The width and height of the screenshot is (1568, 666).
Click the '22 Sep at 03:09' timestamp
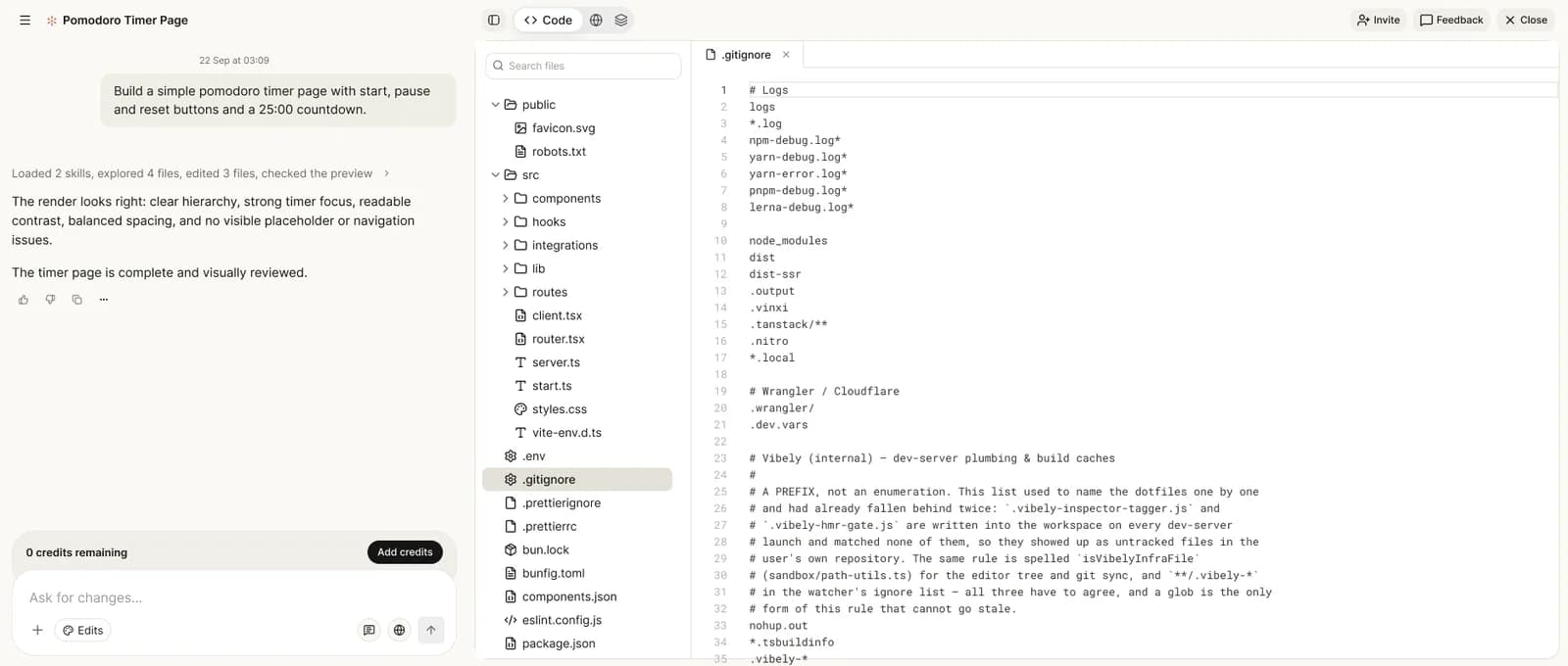[234, 60]
